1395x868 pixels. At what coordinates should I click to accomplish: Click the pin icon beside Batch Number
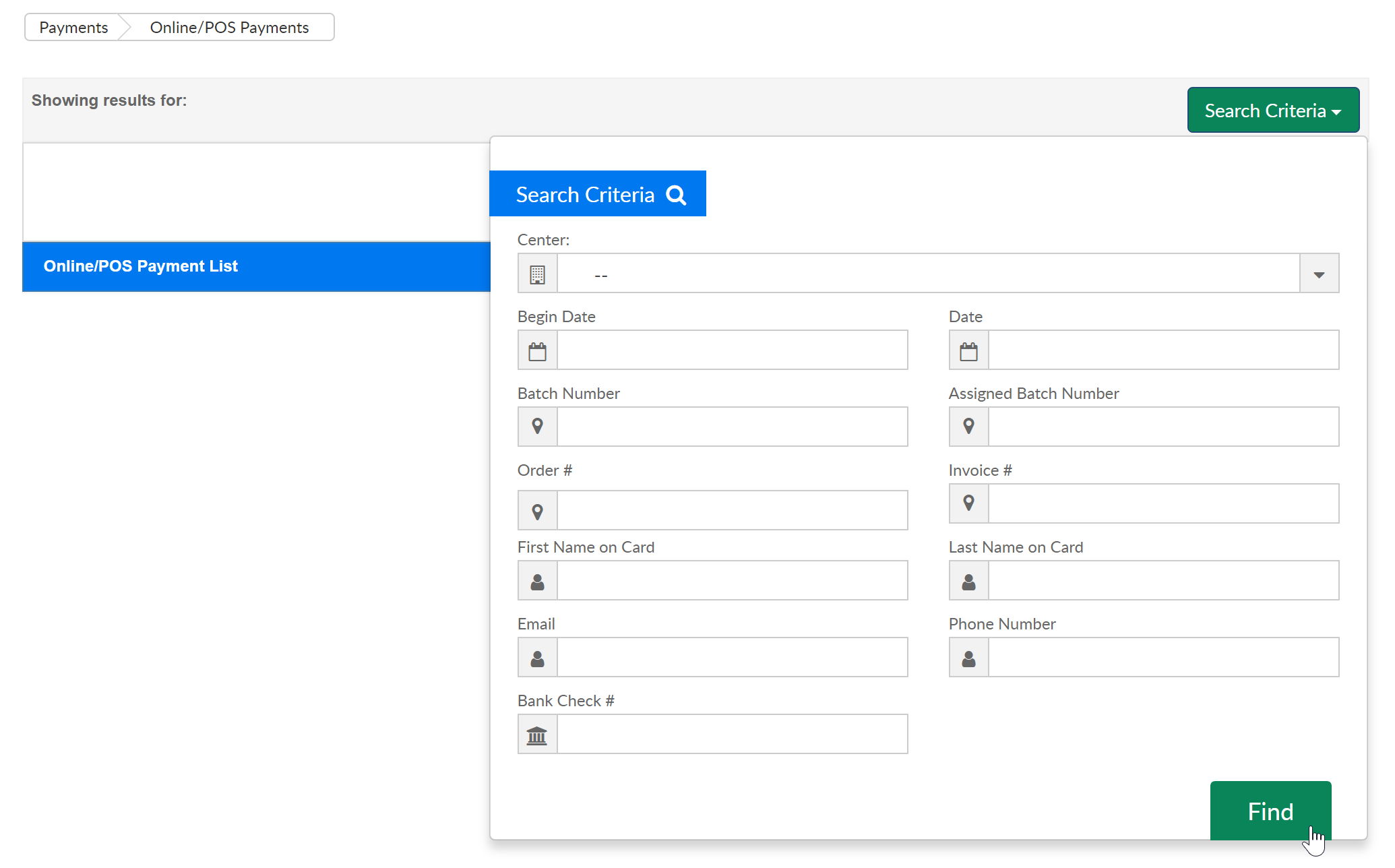click(x=537, y=427)
